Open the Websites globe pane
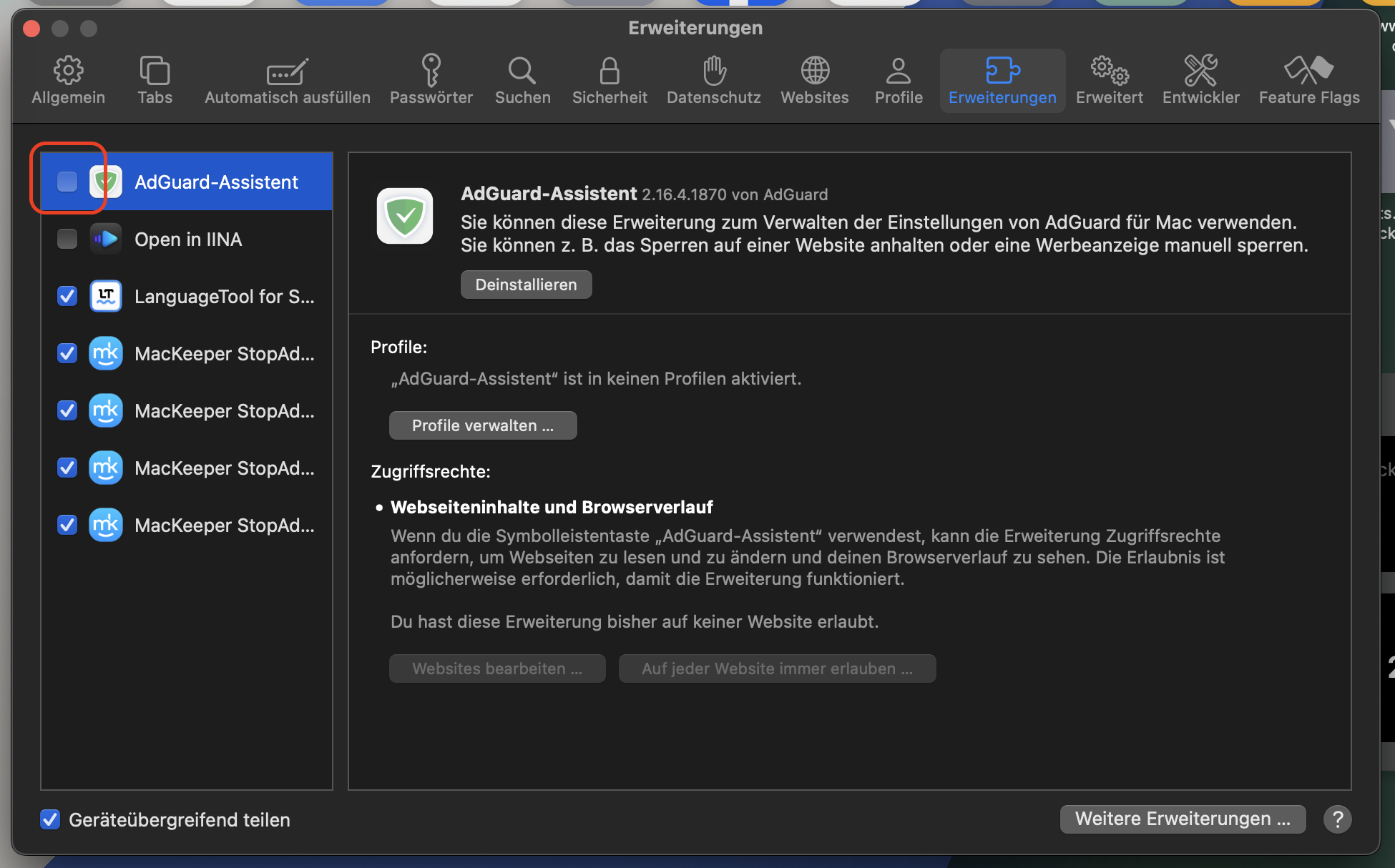Viewport: 1395px width, 868px height. pyautogui.click(x=815, y=80)
